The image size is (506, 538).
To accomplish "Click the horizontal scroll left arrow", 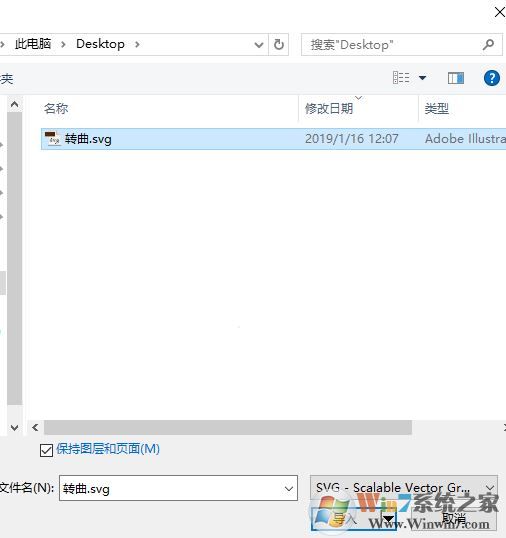I will point(35,428).
